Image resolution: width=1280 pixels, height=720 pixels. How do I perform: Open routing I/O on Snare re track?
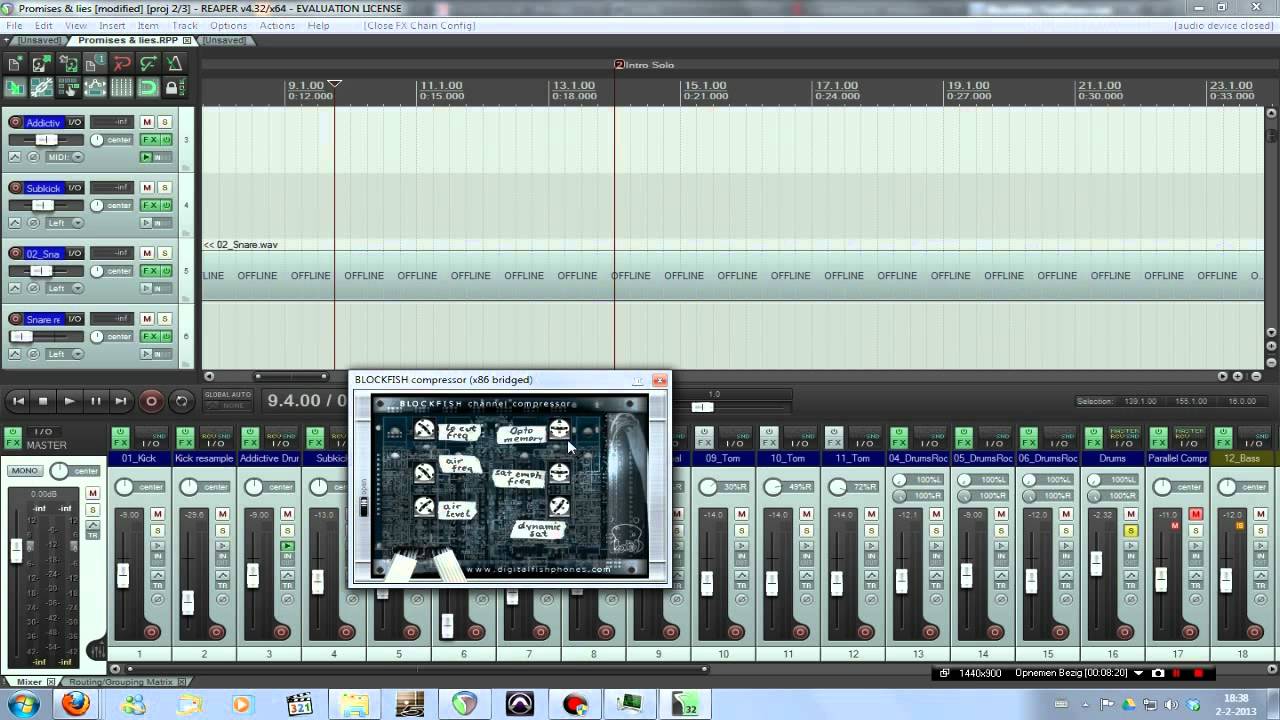pyautogui.click(x=74, y=319)
